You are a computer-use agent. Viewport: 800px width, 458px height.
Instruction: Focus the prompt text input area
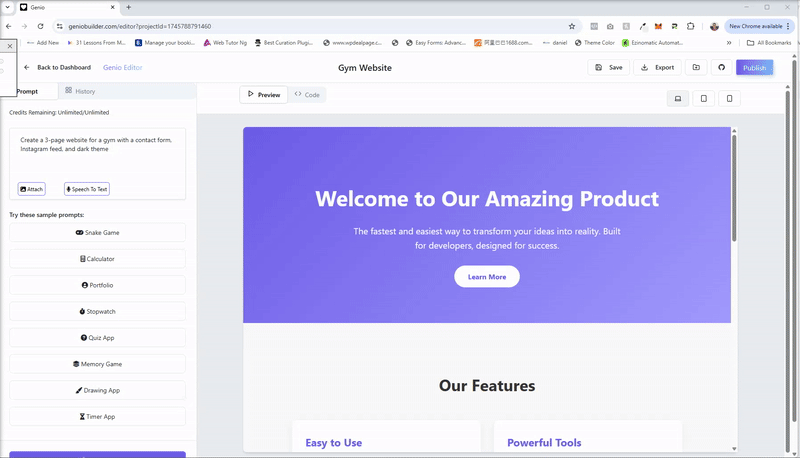(x=97, y=155)
